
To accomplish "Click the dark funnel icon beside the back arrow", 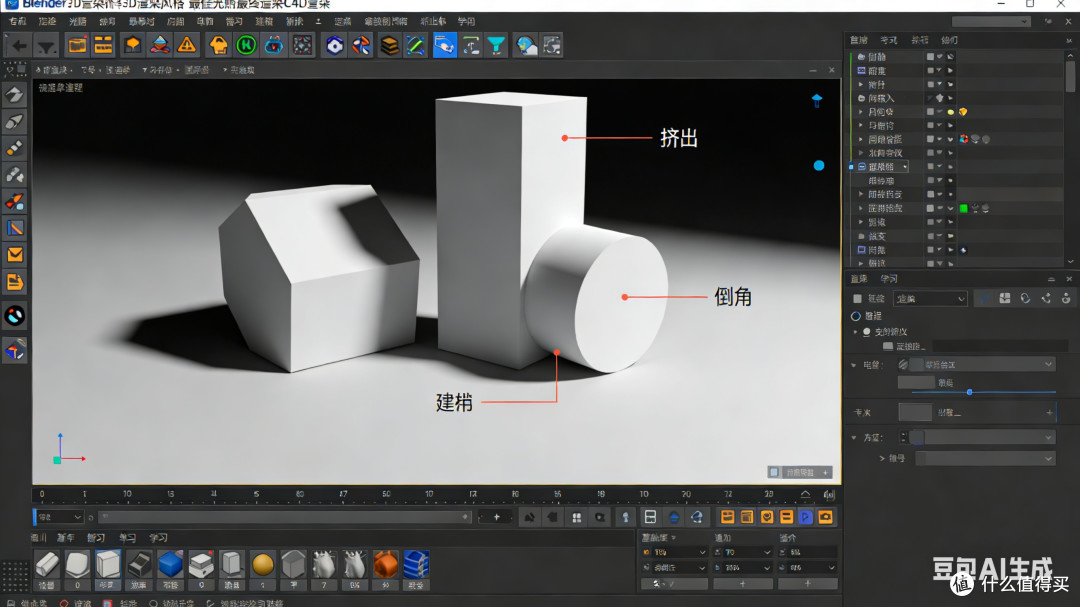I will 46,46.
